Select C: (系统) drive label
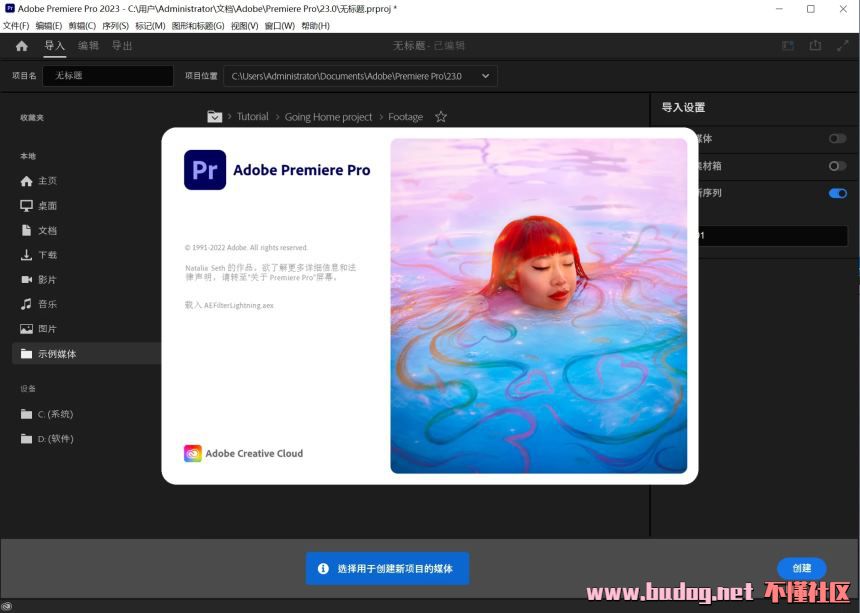This screenshot has width=860, height=613. pos(55,414)
